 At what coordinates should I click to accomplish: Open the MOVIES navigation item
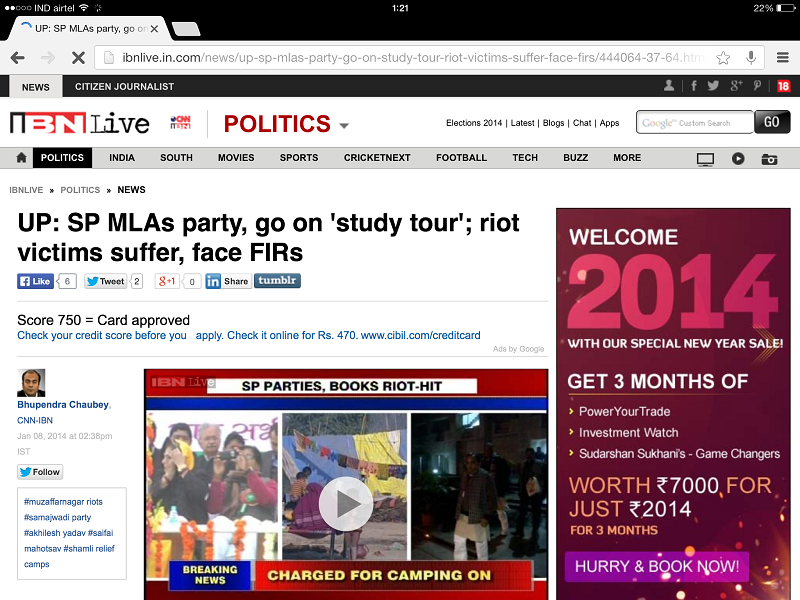click(236, 158)
